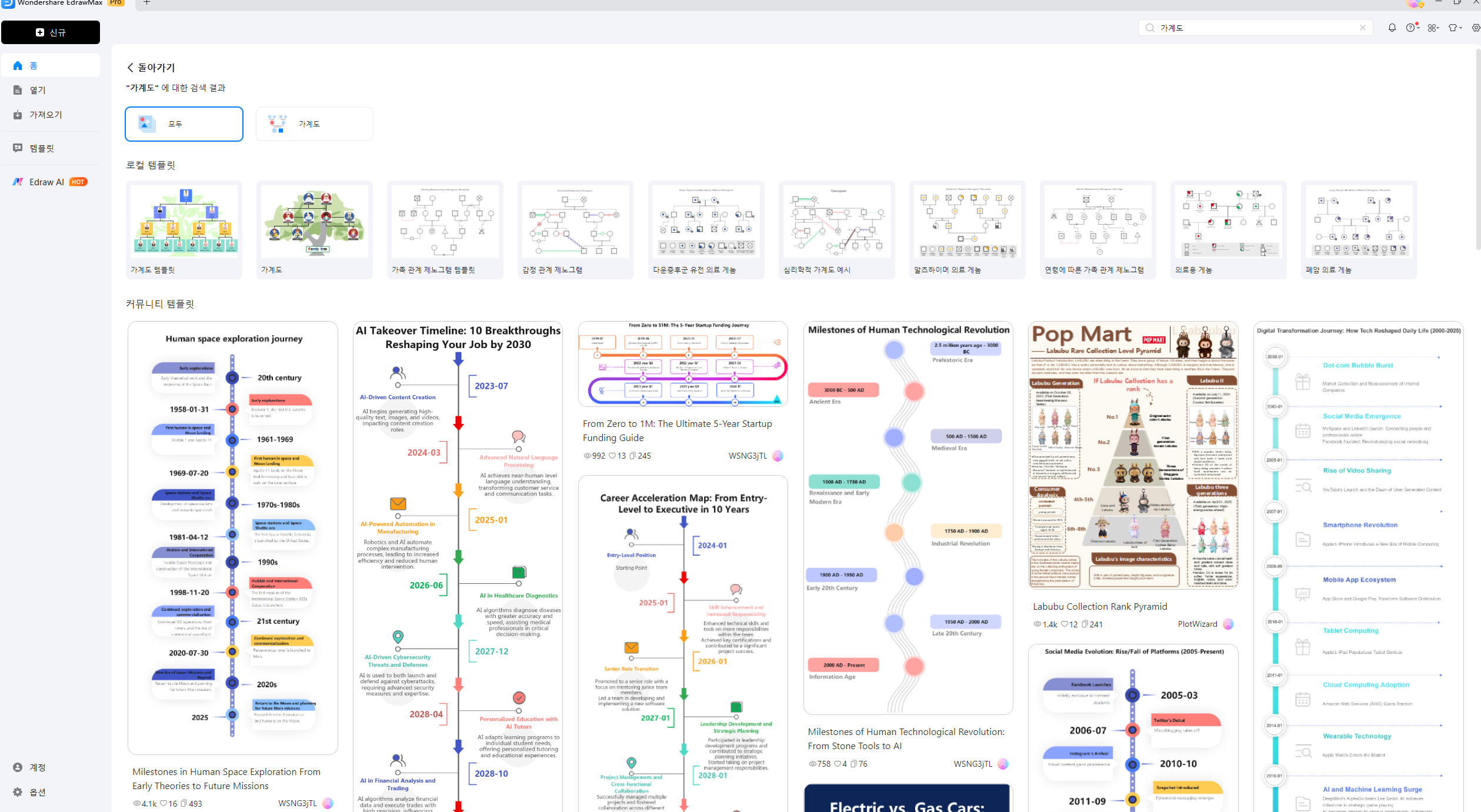
Task: Expand the help question-mark dropdown
Action: [x=1412, y=28]
